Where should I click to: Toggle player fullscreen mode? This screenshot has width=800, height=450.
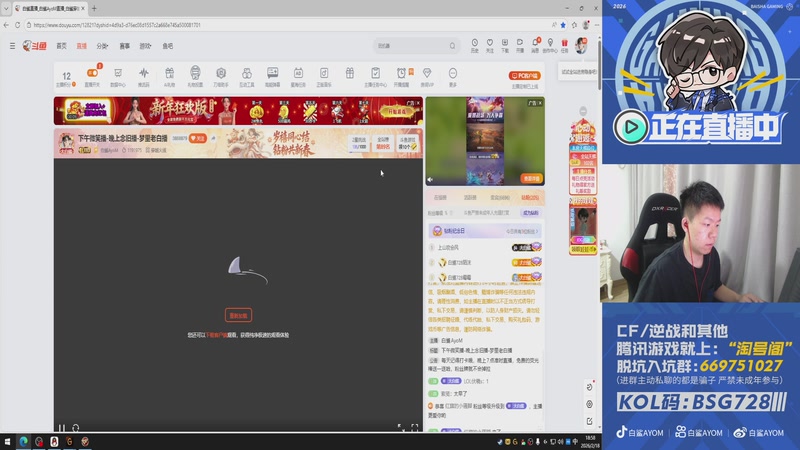pos(414,428)
